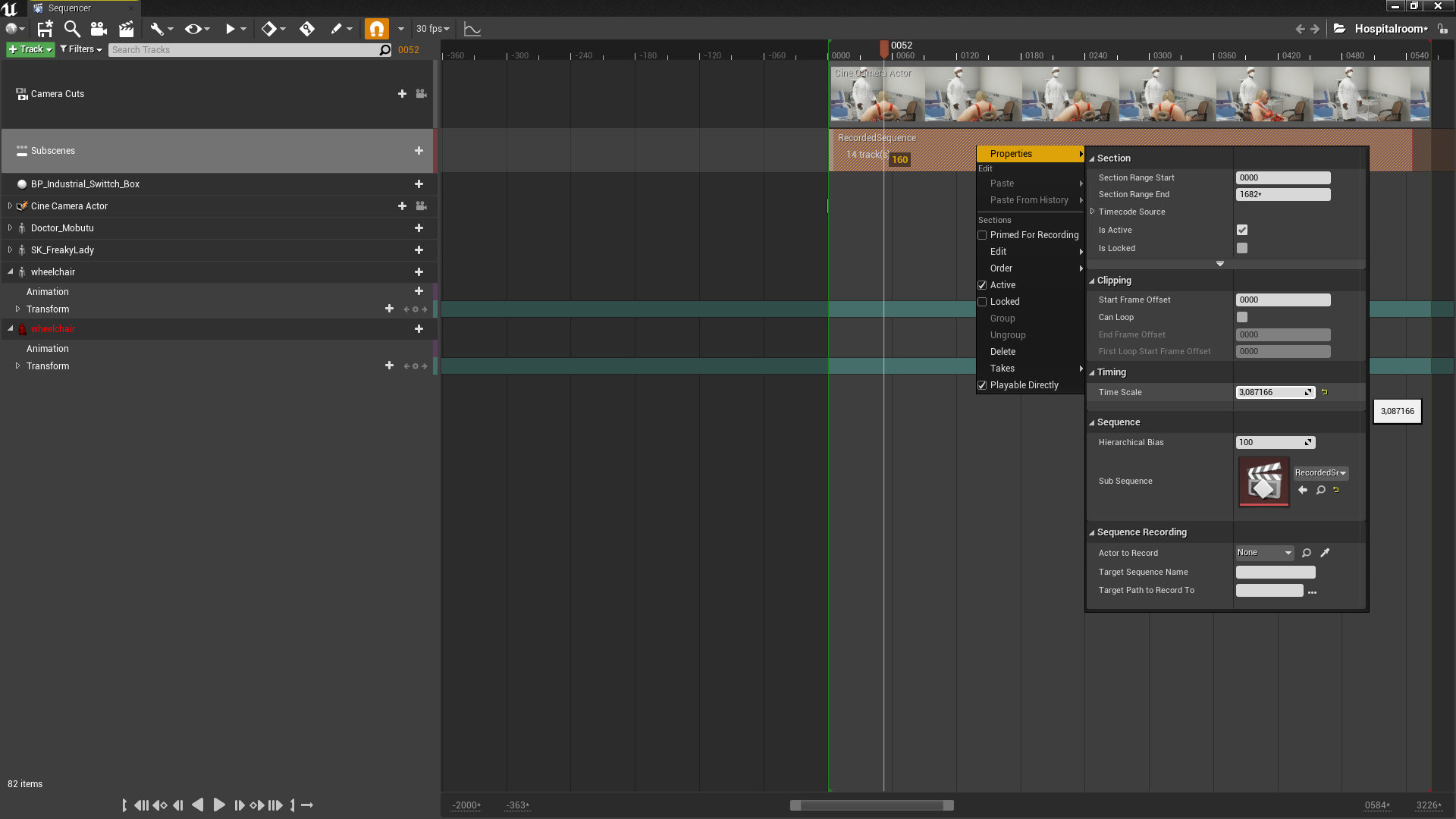Switch to the Sequencer tab
The width and height of the screenshot is (1456, 819).
[x=83, y=8]
